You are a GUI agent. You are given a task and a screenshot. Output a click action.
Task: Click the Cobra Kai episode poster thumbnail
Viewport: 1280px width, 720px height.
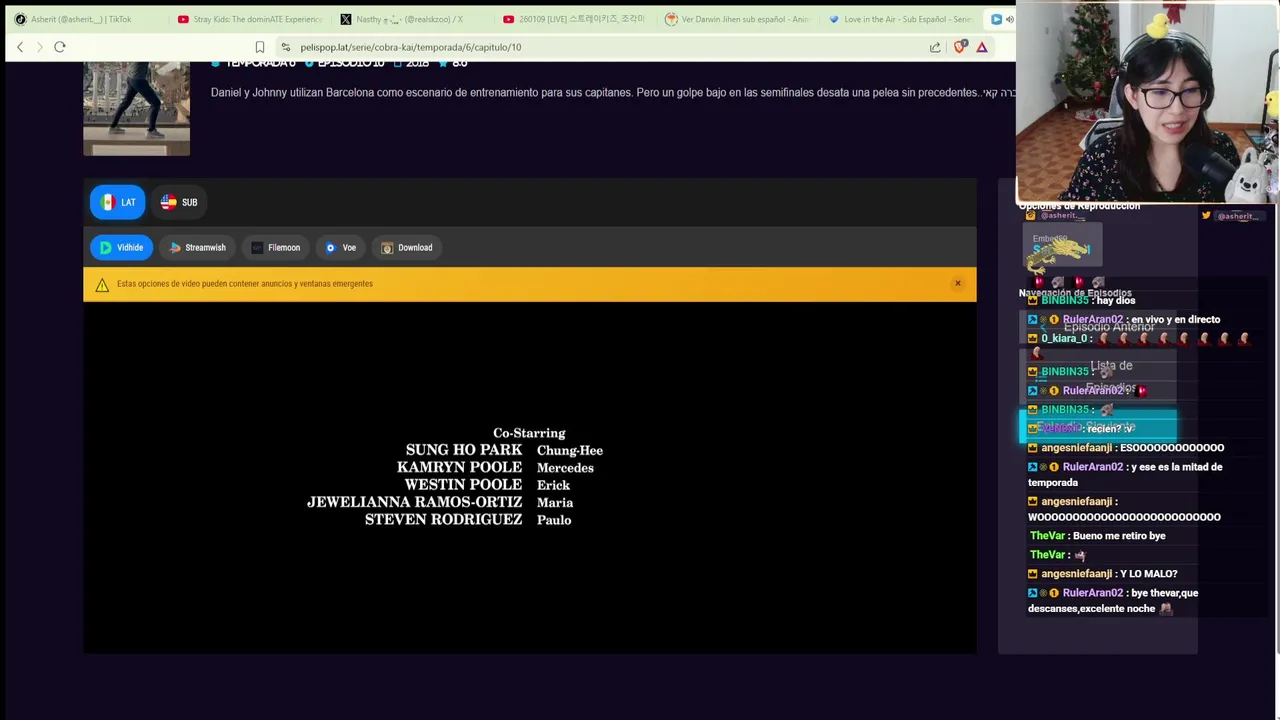pyautogui.click(x=137, y=108)
